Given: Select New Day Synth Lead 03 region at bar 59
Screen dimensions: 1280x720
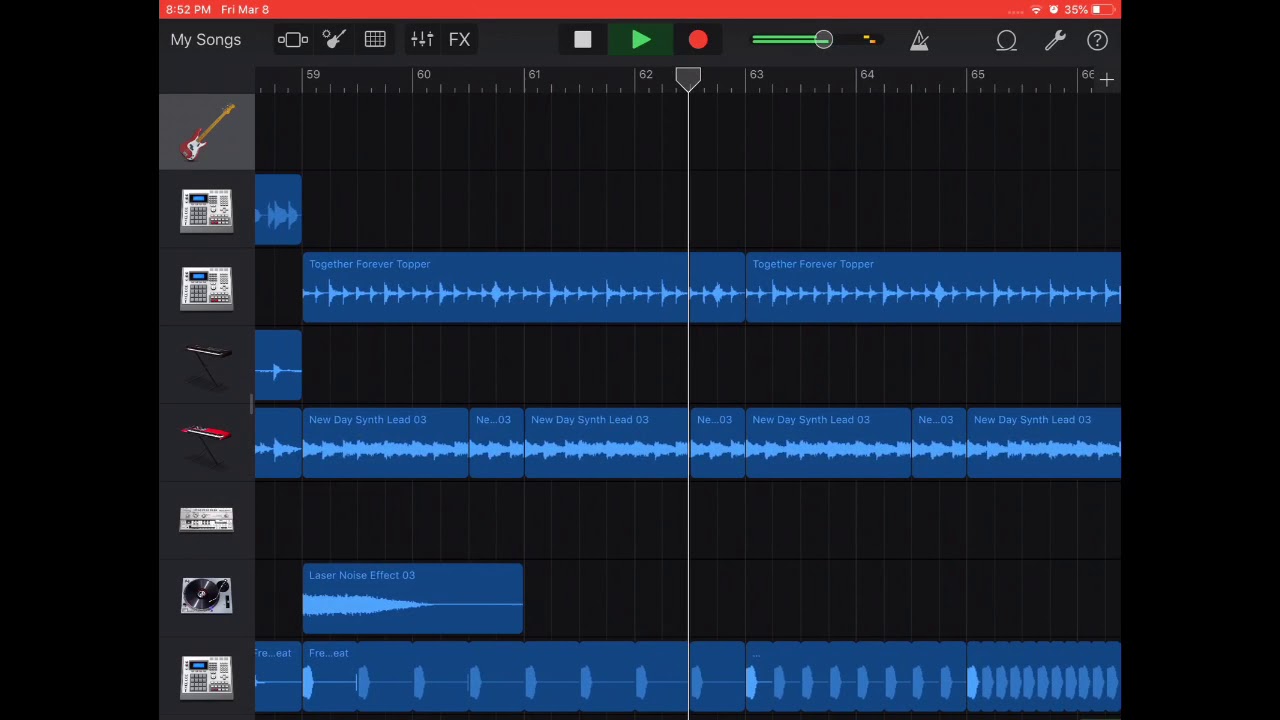Looking at the screenshot, I should point(385,444).
